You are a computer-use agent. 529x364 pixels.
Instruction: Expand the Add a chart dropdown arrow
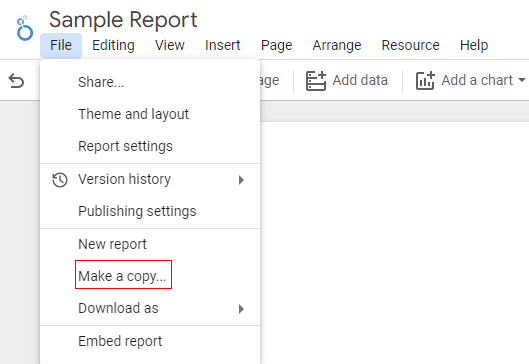(522, 80)
